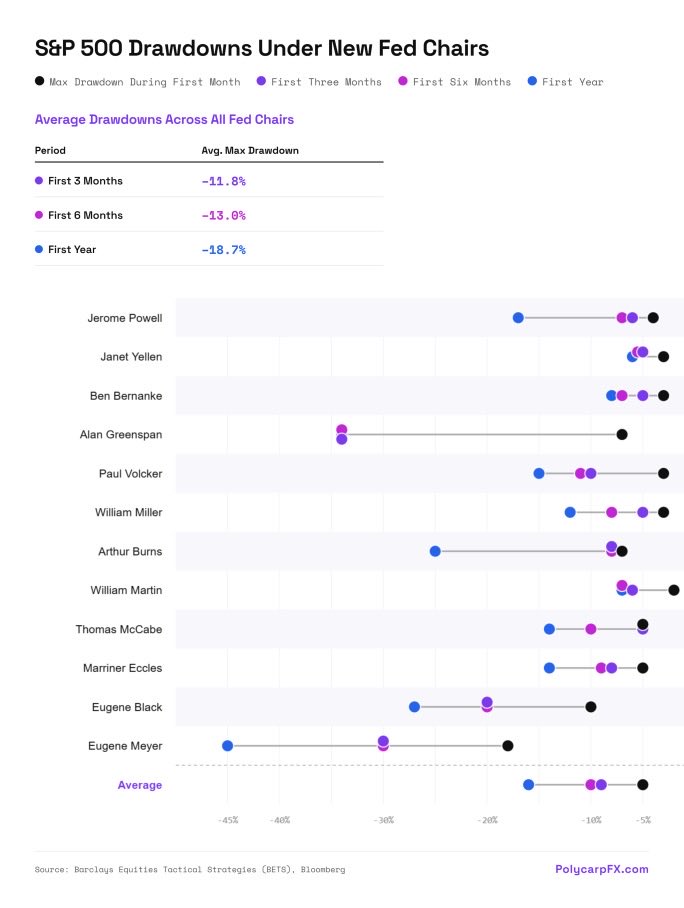Click the Avg. Max Drawdown column header
This screenshot has height=908, width=684.
coord(250,151)
